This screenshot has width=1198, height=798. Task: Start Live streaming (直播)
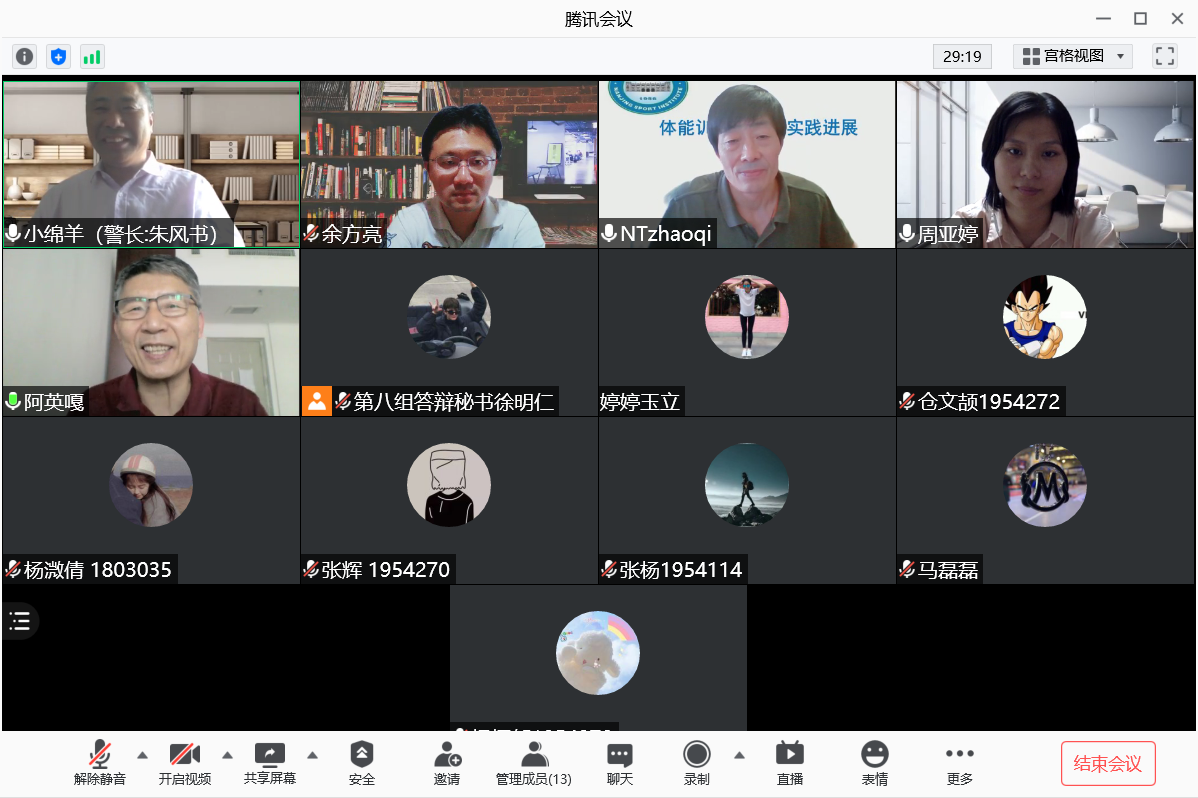pos(790,763)
